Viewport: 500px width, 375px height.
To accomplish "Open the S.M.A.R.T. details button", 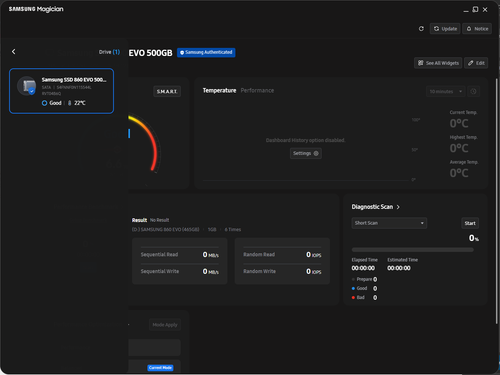I will tap(167, 91).
